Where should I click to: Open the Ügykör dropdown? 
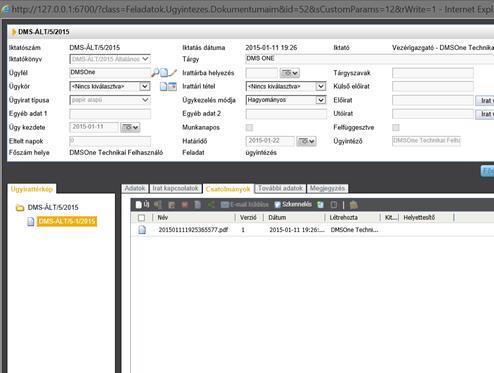pos(110,87)
